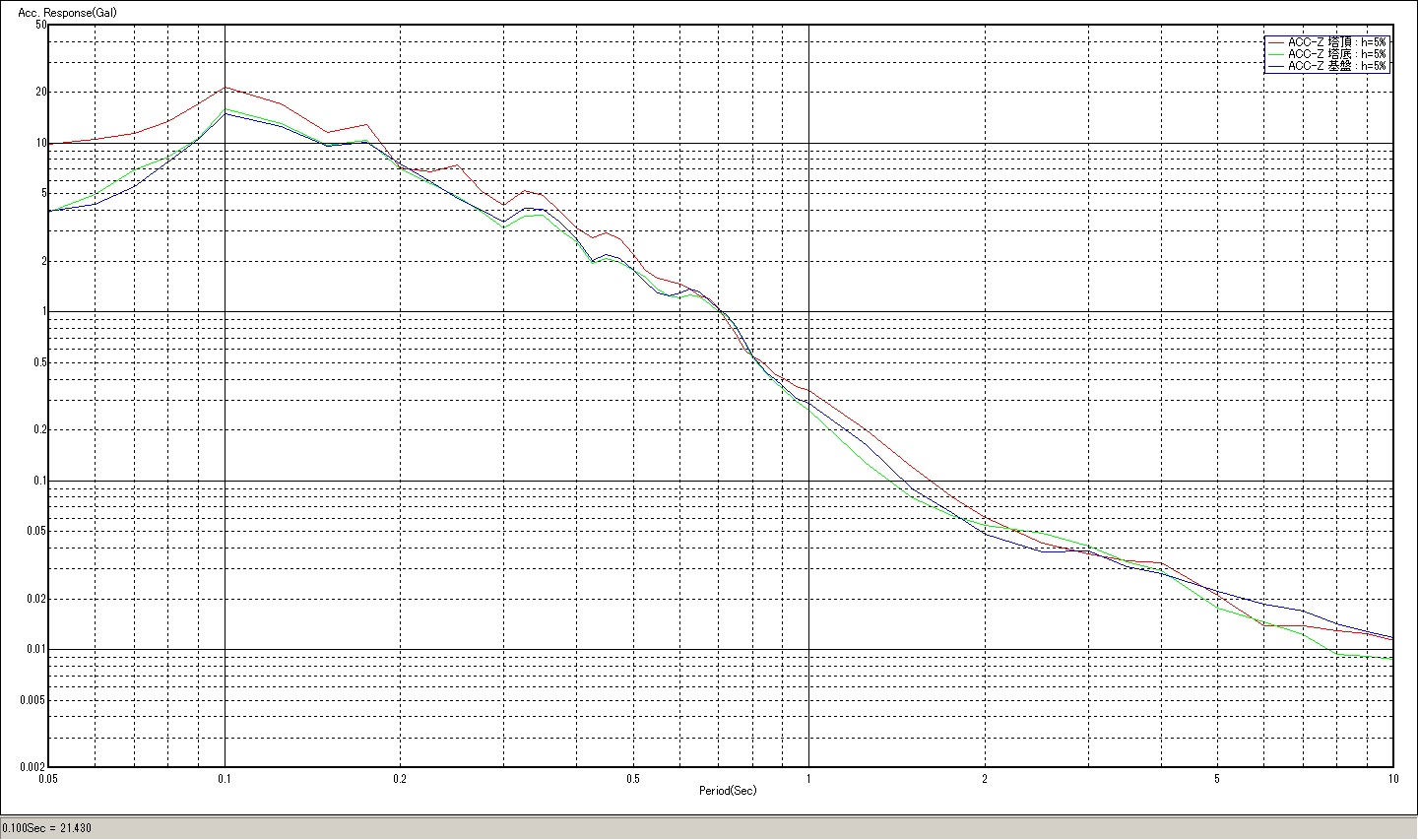Select the 20 tick label on the vertical axis
The image size is (1418, 840).
(x=41, y=92)
